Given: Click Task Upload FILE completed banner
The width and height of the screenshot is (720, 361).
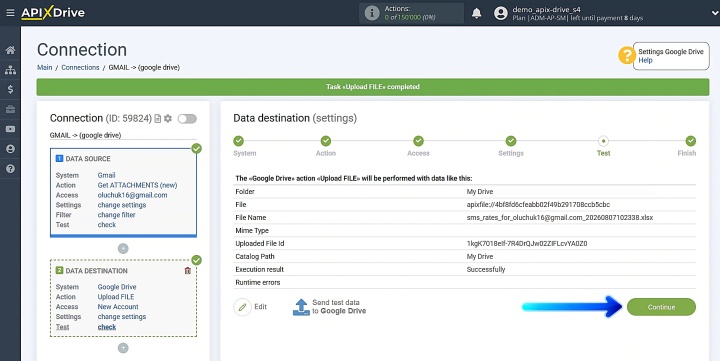Looking at the screenshot, I should (373, 87).
